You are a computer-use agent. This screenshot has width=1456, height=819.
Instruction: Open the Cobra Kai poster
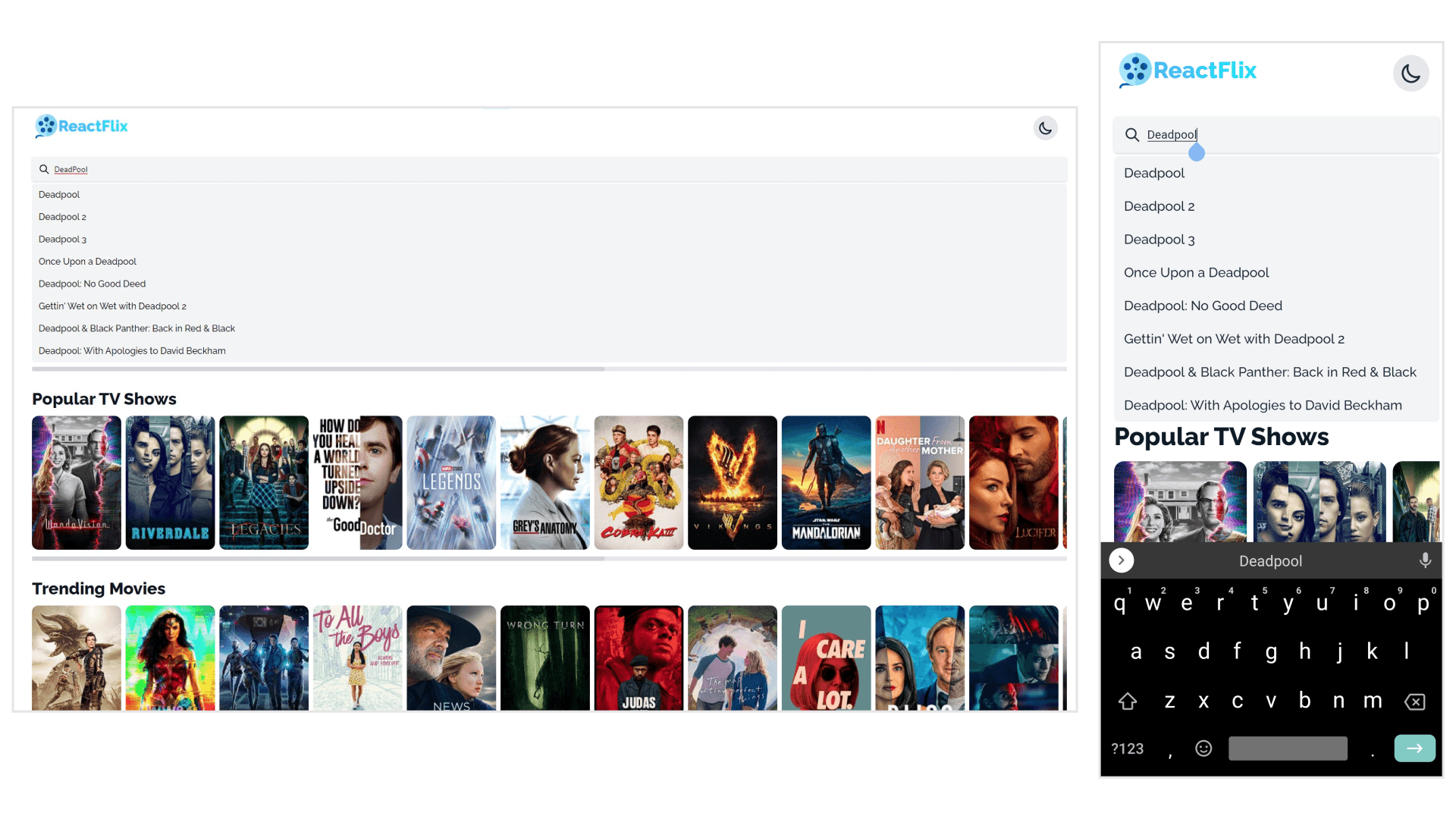point(639,482)
